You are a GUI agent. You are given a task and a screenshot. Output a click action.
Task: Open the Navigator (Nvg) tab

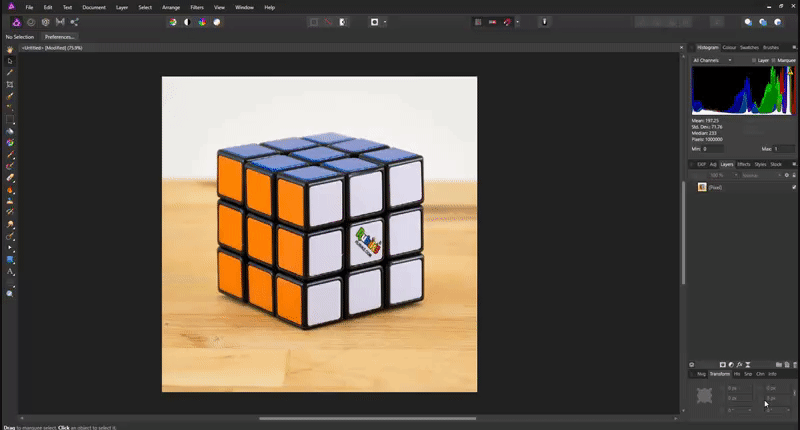pos(701,374)
